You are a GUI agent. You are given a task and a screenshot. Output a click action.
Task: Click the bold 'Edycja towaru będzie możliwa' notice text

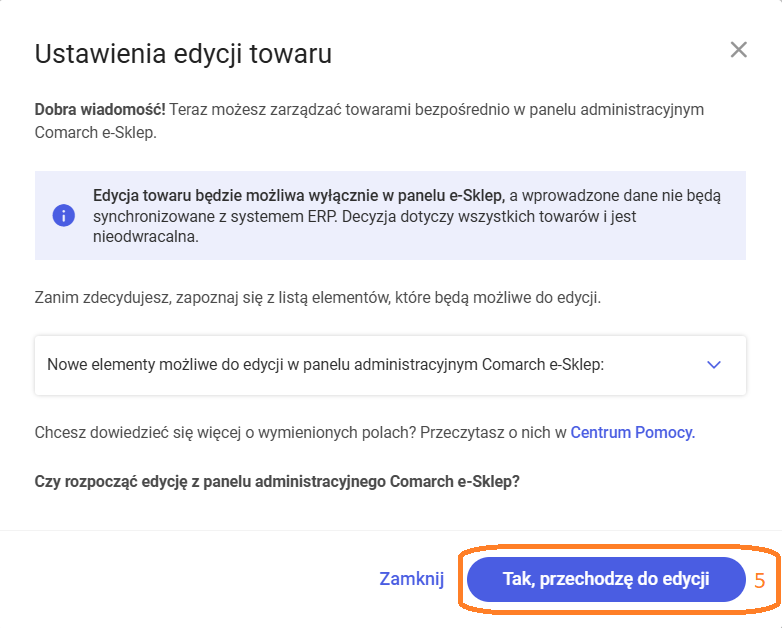coord(299,196)
